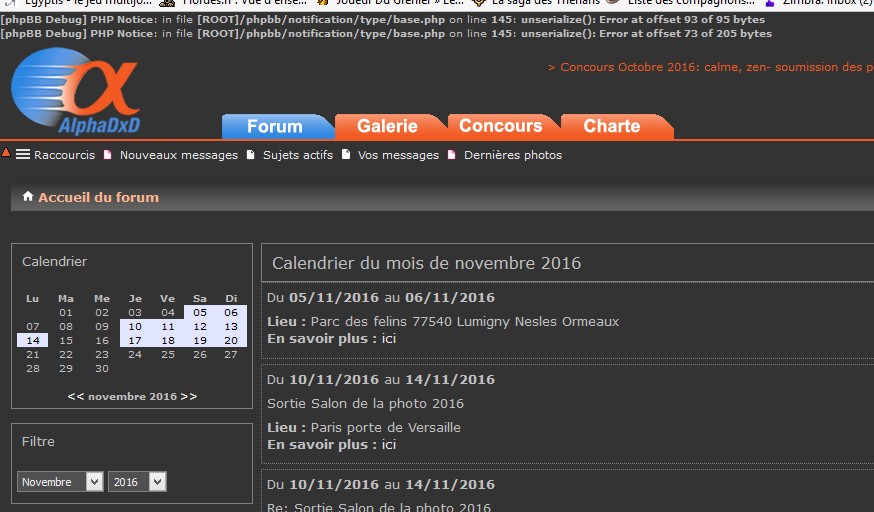Click the page icon before Nouveaux messages

tap(108, 155)
